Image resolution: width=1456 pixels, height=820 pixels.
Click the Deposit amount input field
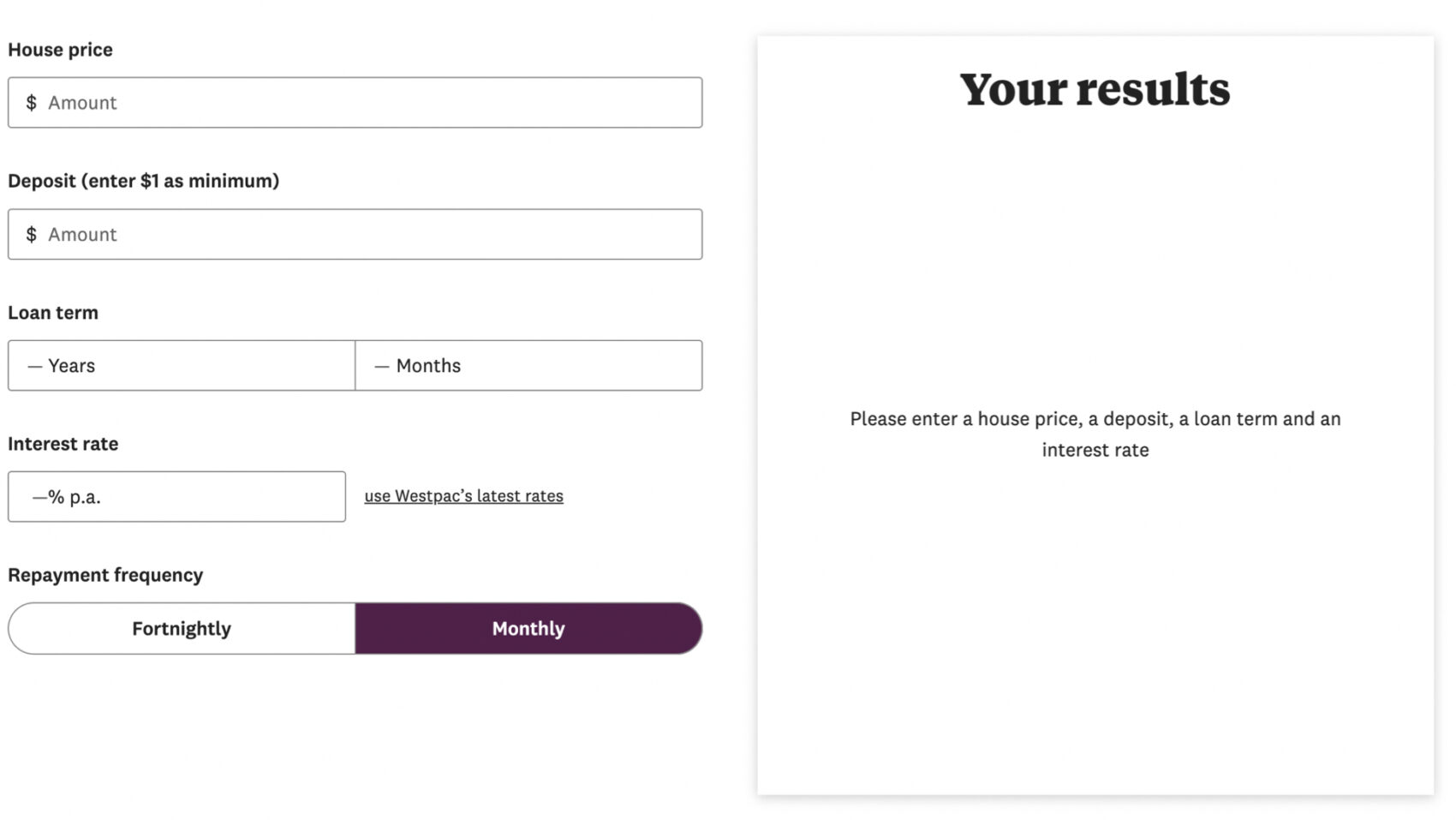pos(355,234)
